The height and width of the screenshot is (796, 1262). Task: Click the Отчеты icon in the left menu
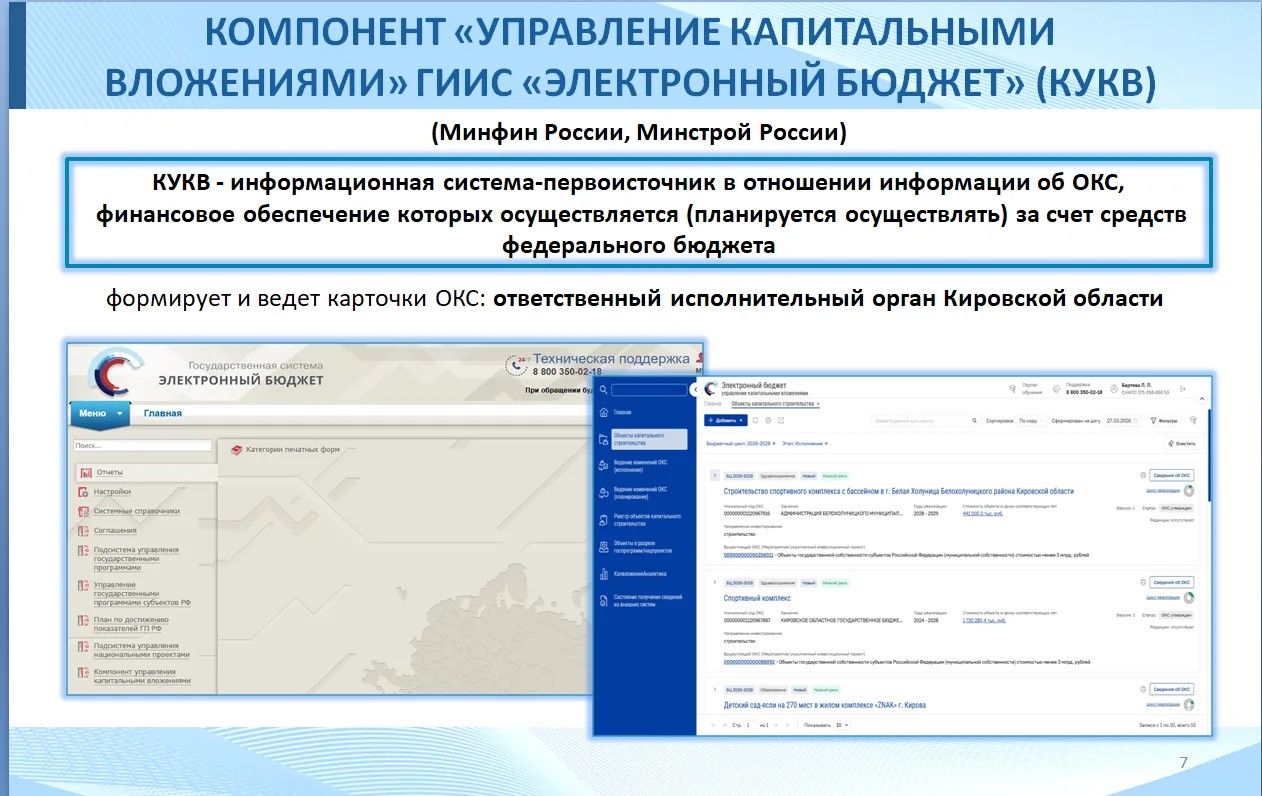pyautogui.click(x=86, y=473)
